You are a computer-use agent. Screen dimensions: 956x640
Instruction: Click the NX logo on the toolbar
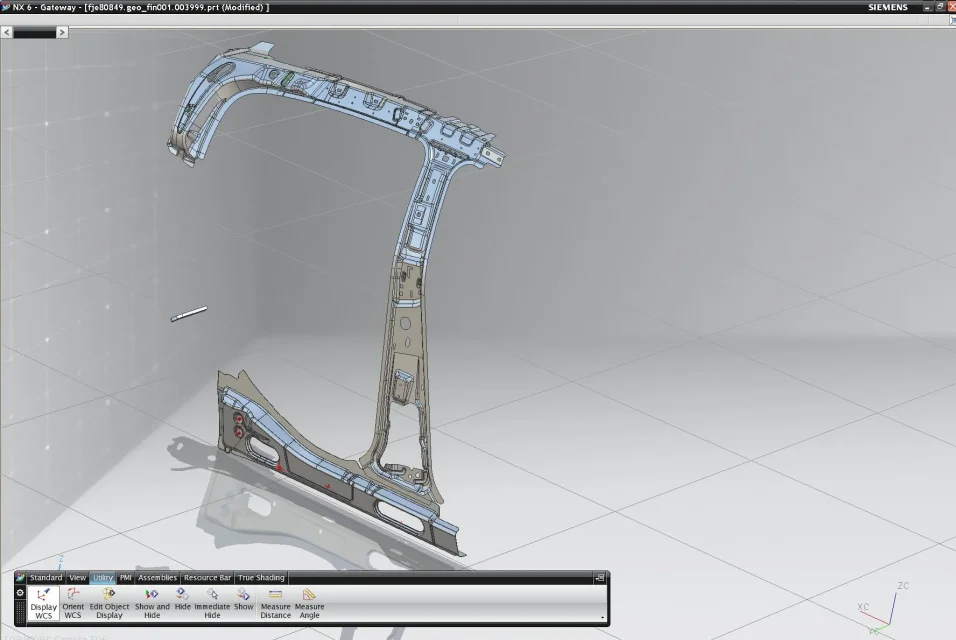click(x=20, y=578)
